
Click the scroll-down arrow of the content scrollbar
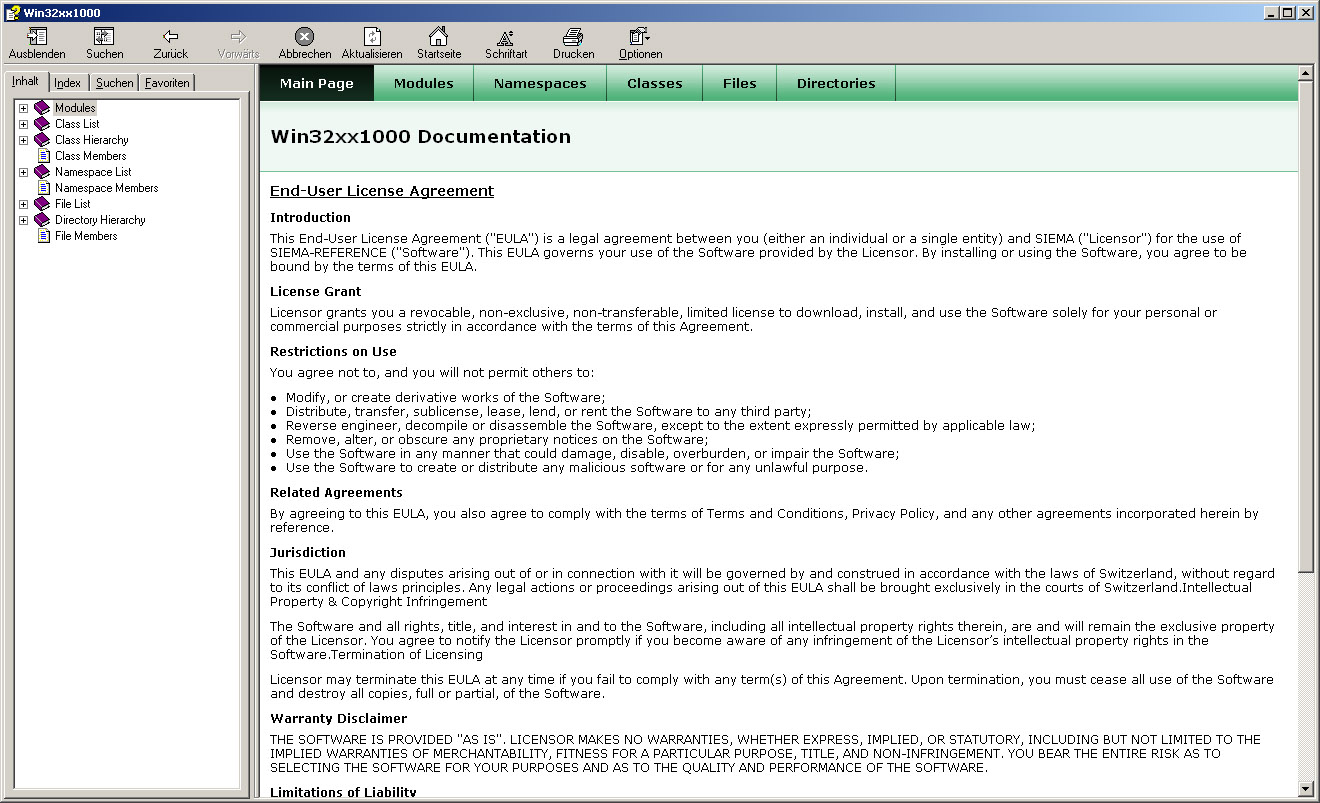click(1305, 789)
